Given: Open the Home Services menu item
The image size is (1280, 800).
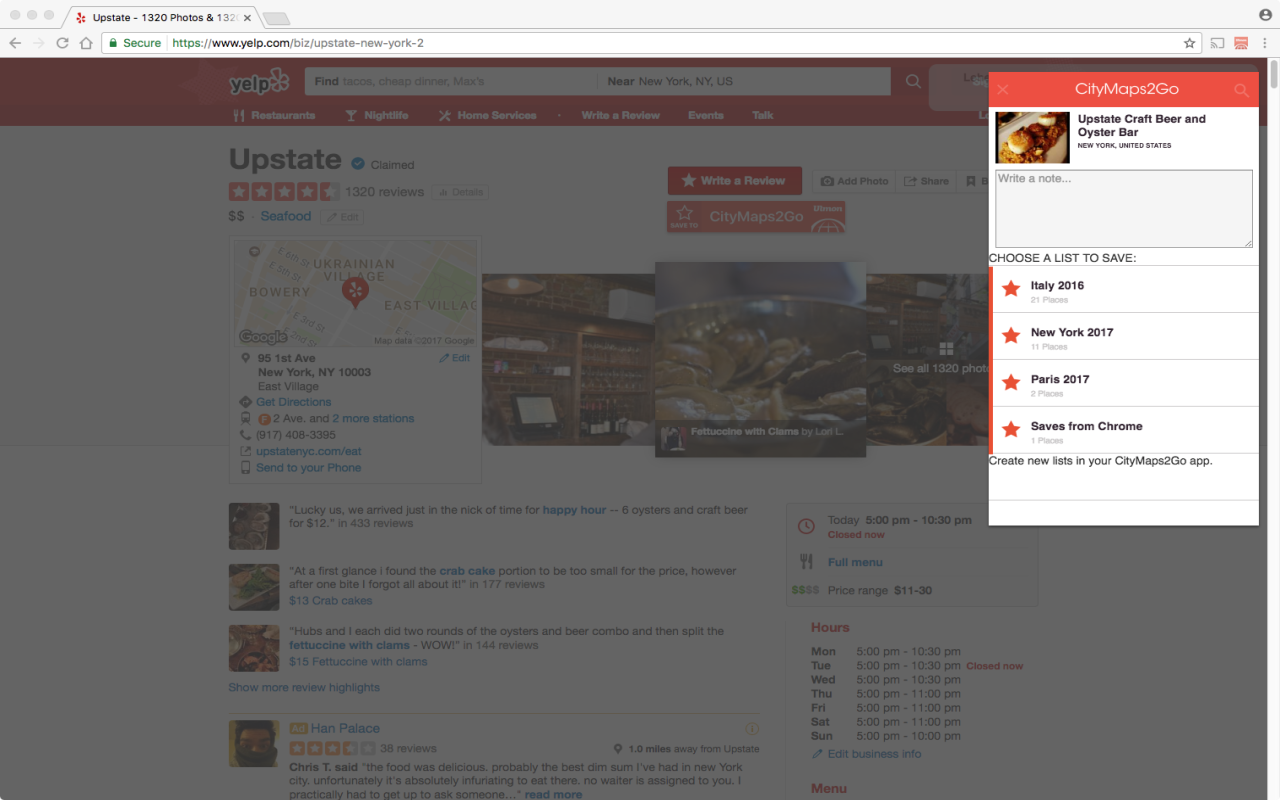Looking at the screenshot, I should coord(487,115).
